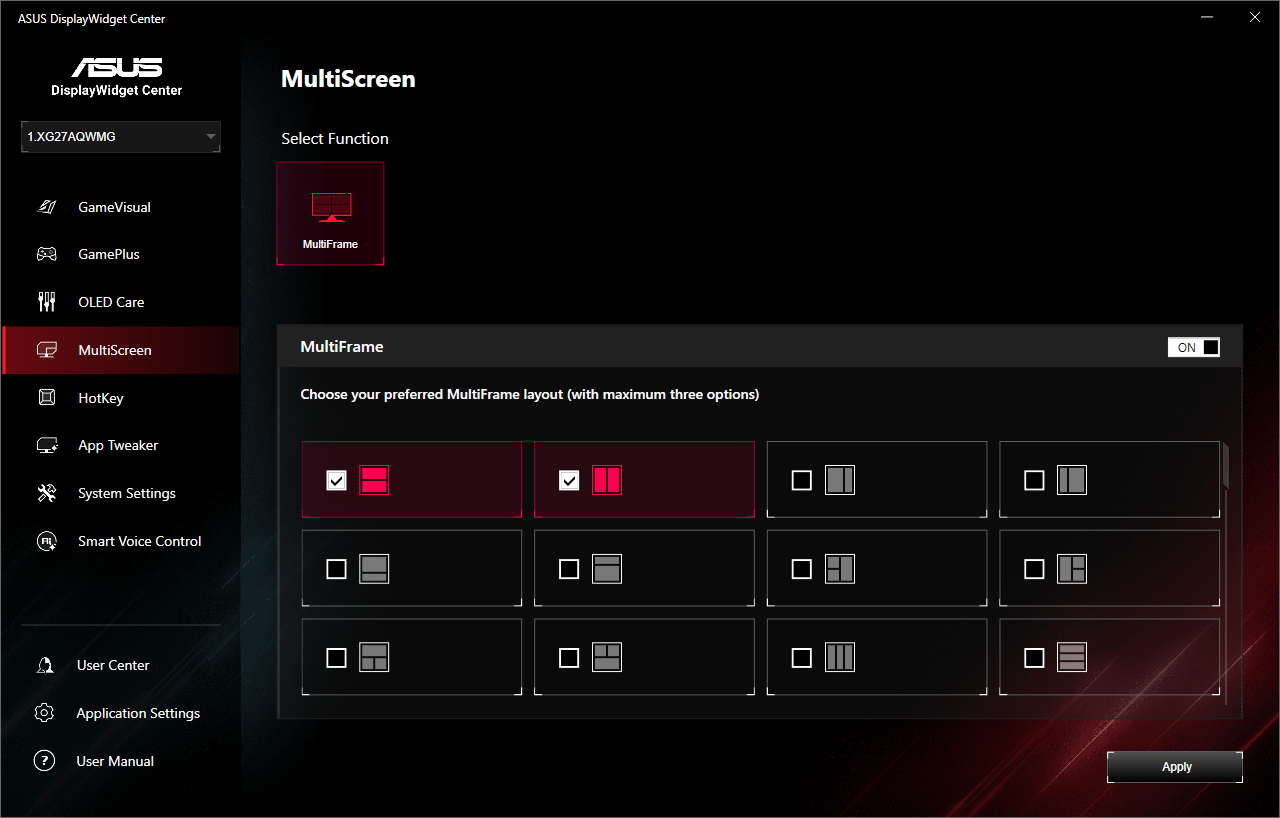1280x818 pixels.
Task: Click the one-top two-bottom layout icon
Action: 374,657
